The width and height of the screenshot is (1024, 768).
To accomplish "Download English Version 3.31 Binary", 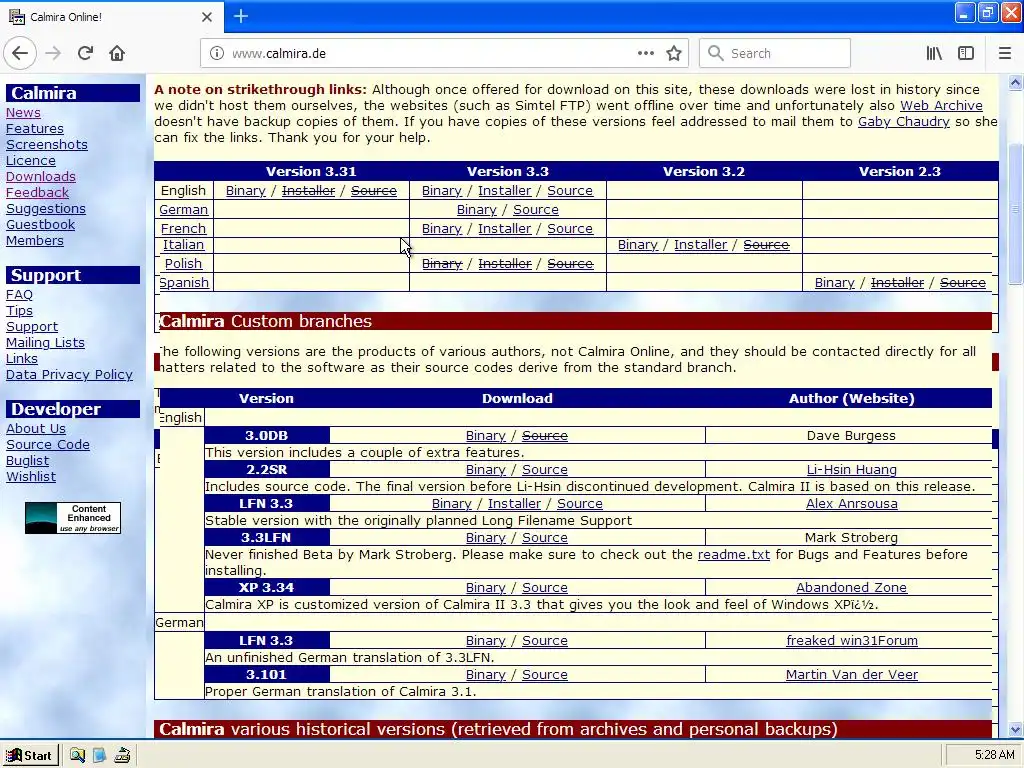I will click(x=246, y=191).
